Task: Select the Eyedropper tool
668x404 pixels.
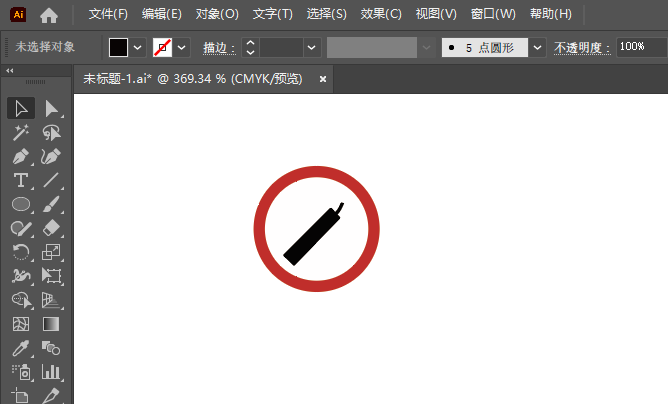Action: [21, 348]
